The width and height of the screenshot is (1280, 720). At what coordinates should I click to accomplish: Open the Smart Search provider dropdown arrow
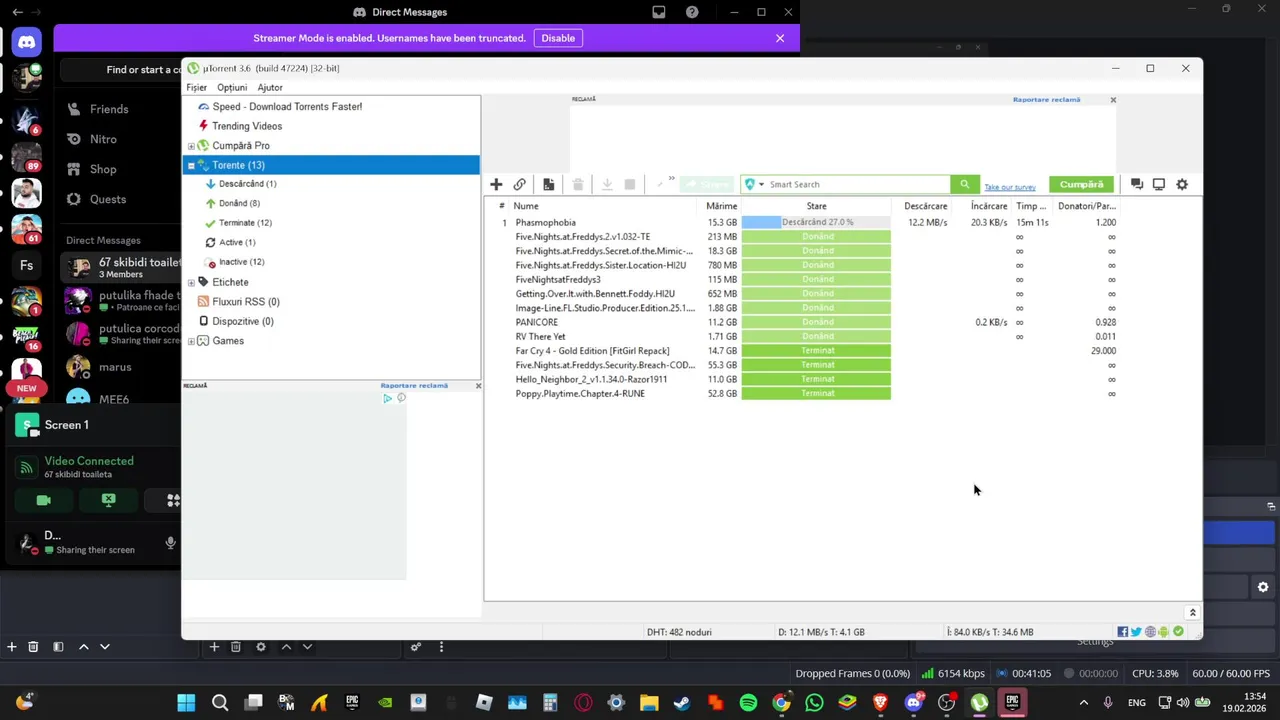762,184
